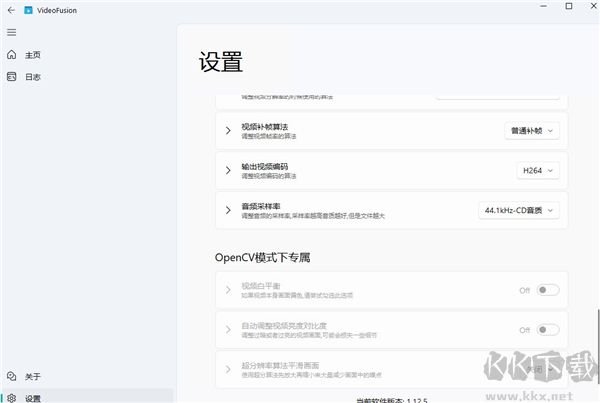Expand the 输出视频编码 card
Viewport: 600px width, 403px height.
coord(228,170)
